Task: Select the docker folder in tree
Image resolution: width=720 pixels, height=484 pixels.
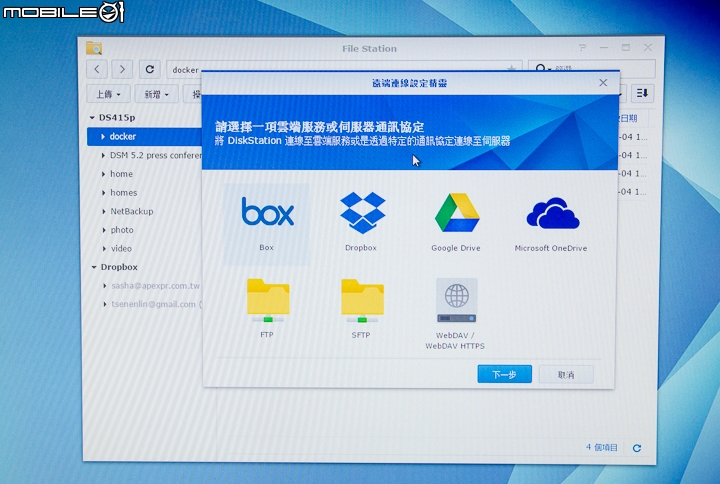Action: [145, 136]
